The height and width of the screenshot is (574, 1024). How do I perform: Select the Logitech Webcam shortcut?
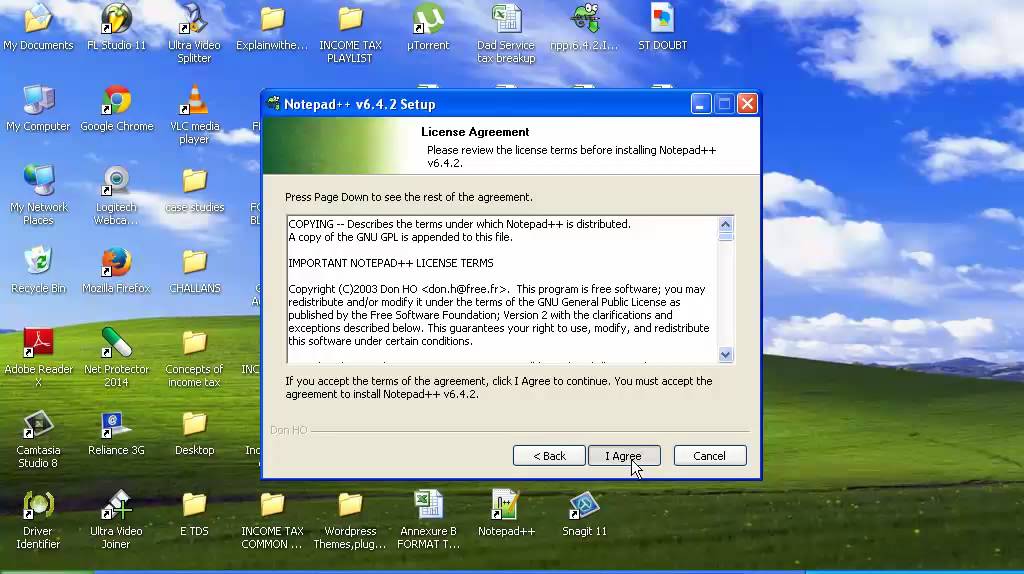pyautogui.click(x=116, y=195)
